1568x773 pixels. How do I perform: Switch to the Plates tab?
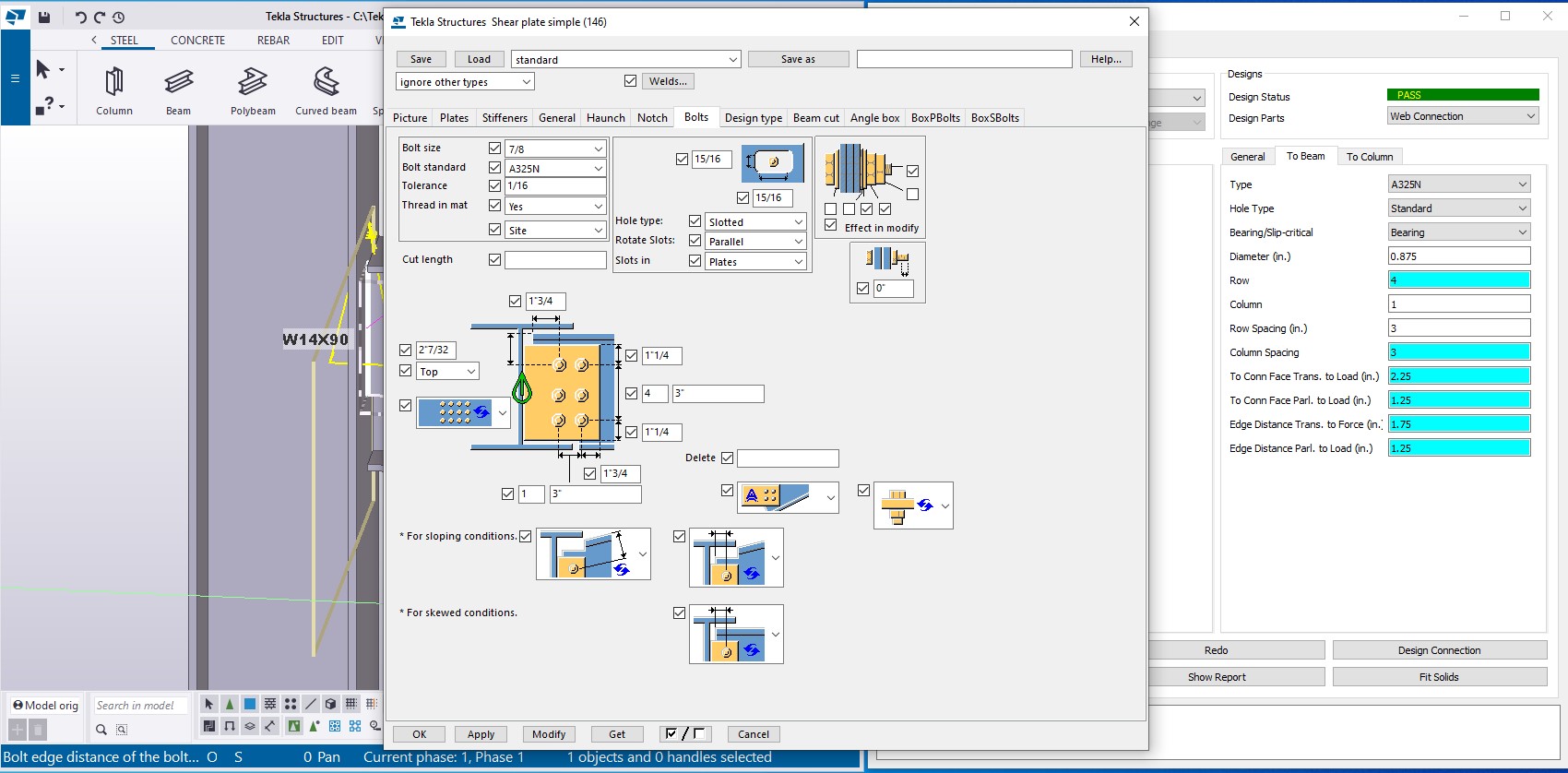(x=454, y=118)
